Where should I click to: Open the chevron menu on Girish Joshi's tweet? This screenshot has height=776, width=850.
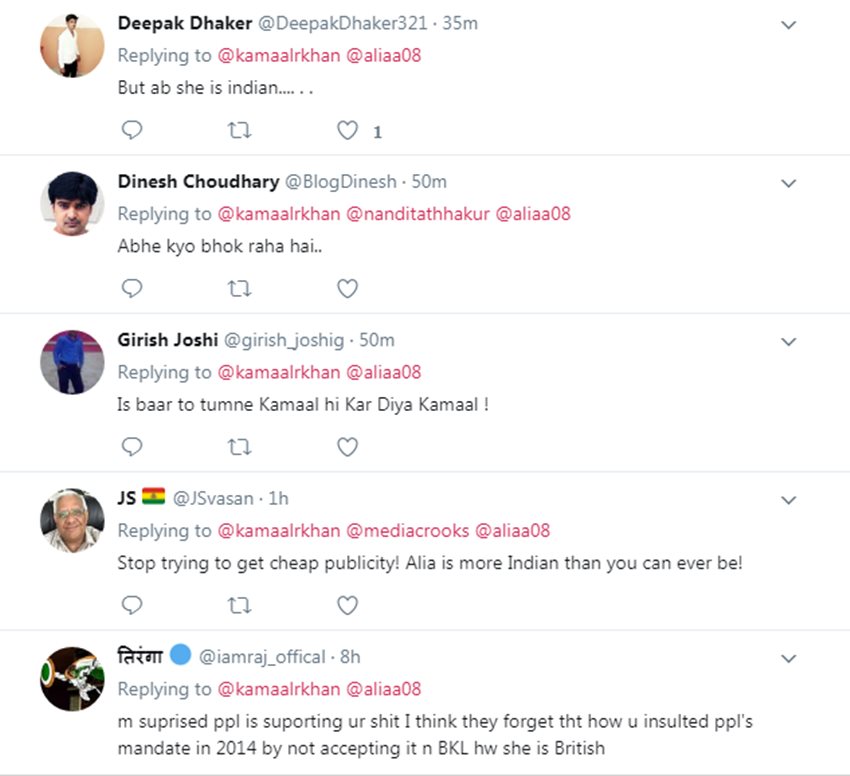point(788,342)
